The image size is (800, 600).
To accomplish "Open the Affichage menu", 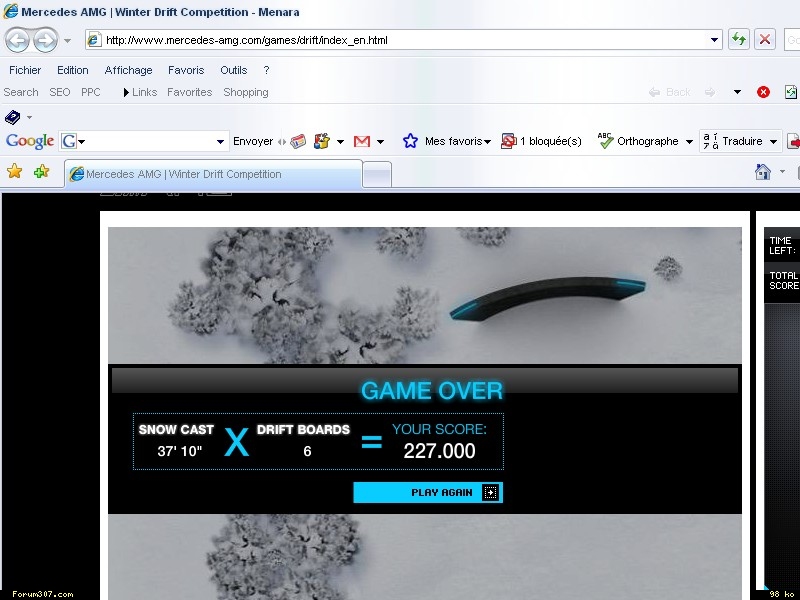I will [128, 70].
